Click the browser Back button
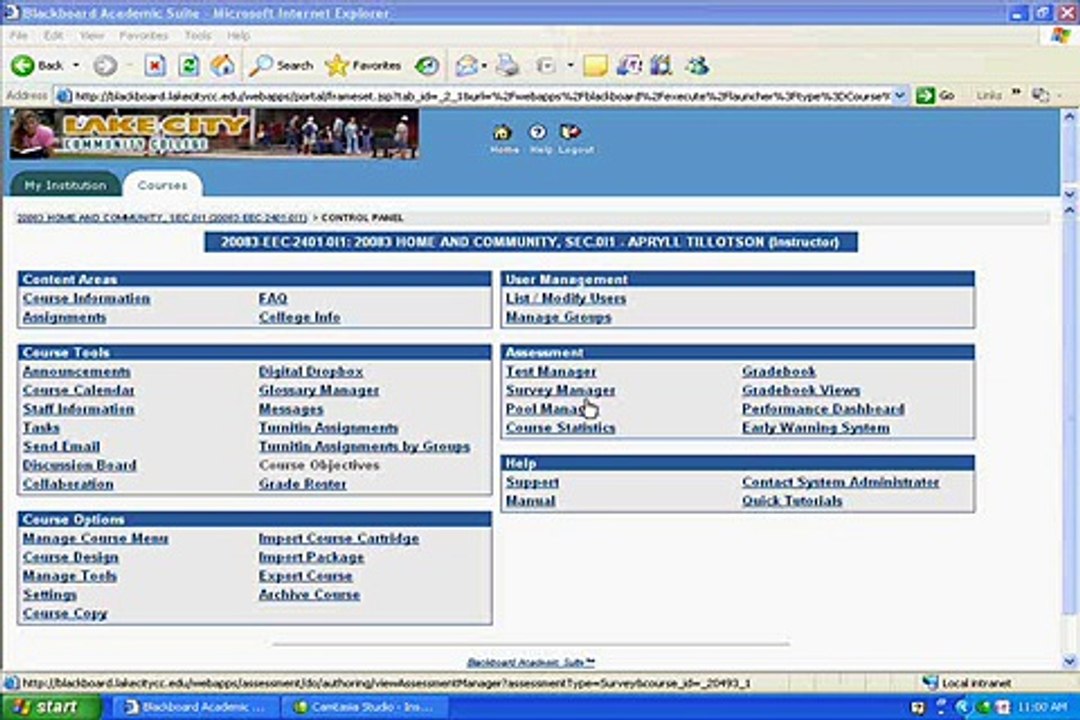The height and width of the screenshot is (720, 1080). [37, 65]
